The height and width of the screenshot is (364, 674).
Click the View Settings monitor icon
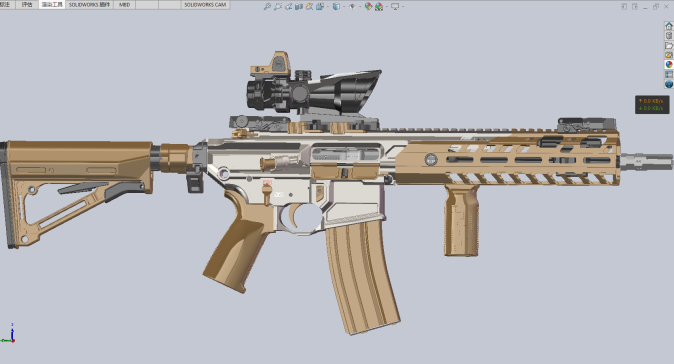tap(395, 6)
